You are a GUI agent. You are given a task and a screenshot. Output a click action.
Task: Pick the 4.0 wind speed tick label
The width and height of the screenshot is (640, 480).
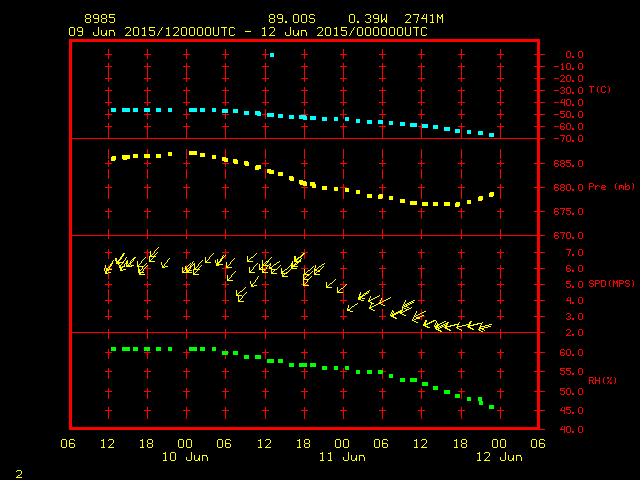[574, 301]
